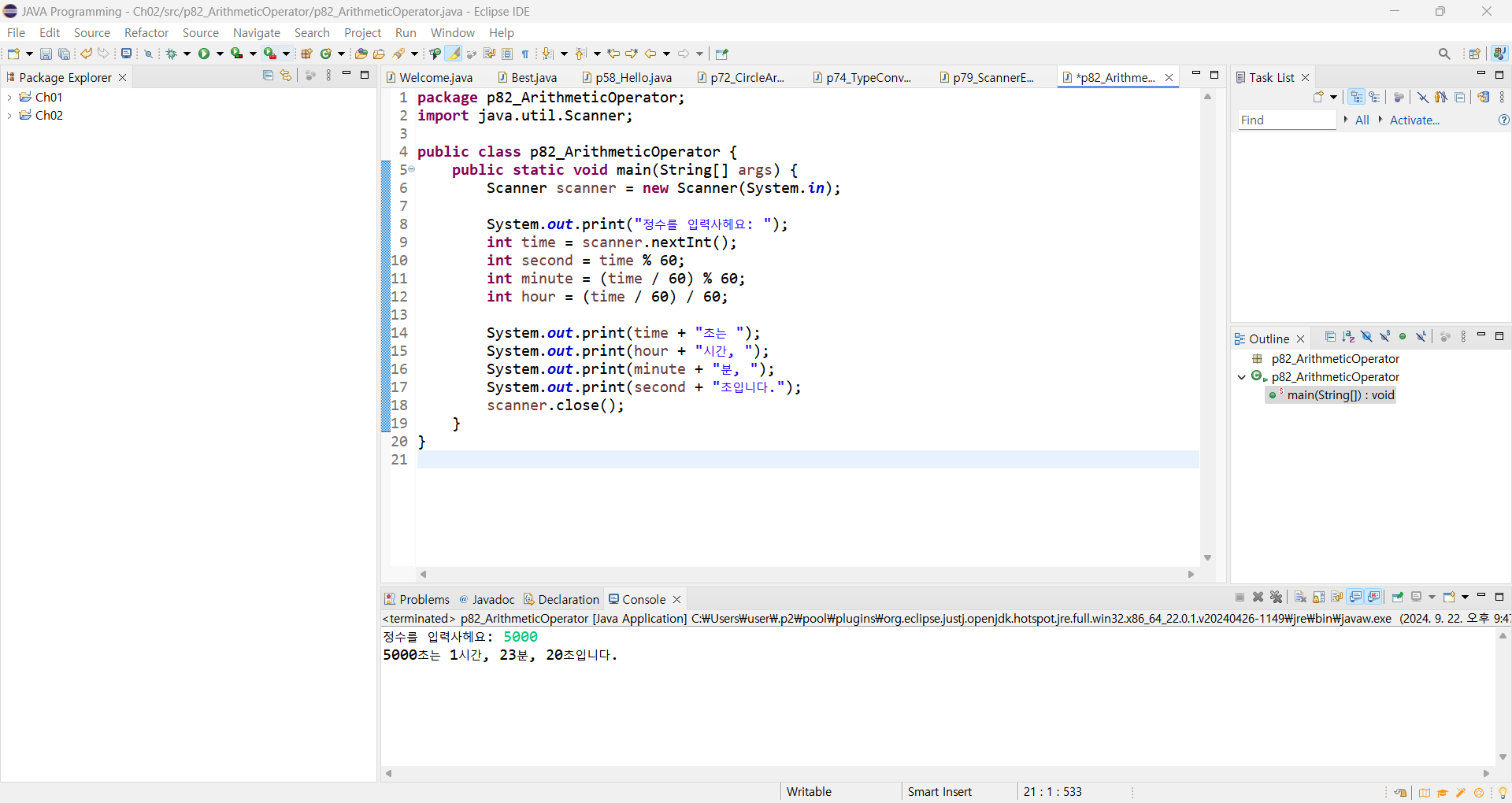
Task: Toggle Show Whitespace Characters pilcrow icon
Action: click(x=525, y=54)
